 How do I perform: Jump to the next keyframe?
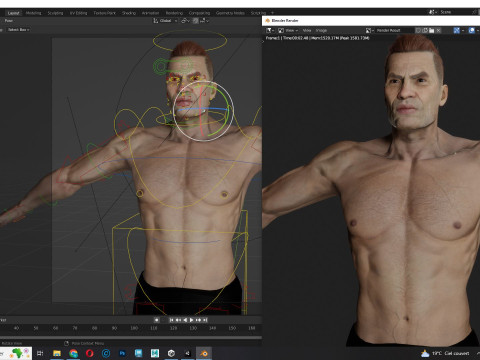(199, 320)
